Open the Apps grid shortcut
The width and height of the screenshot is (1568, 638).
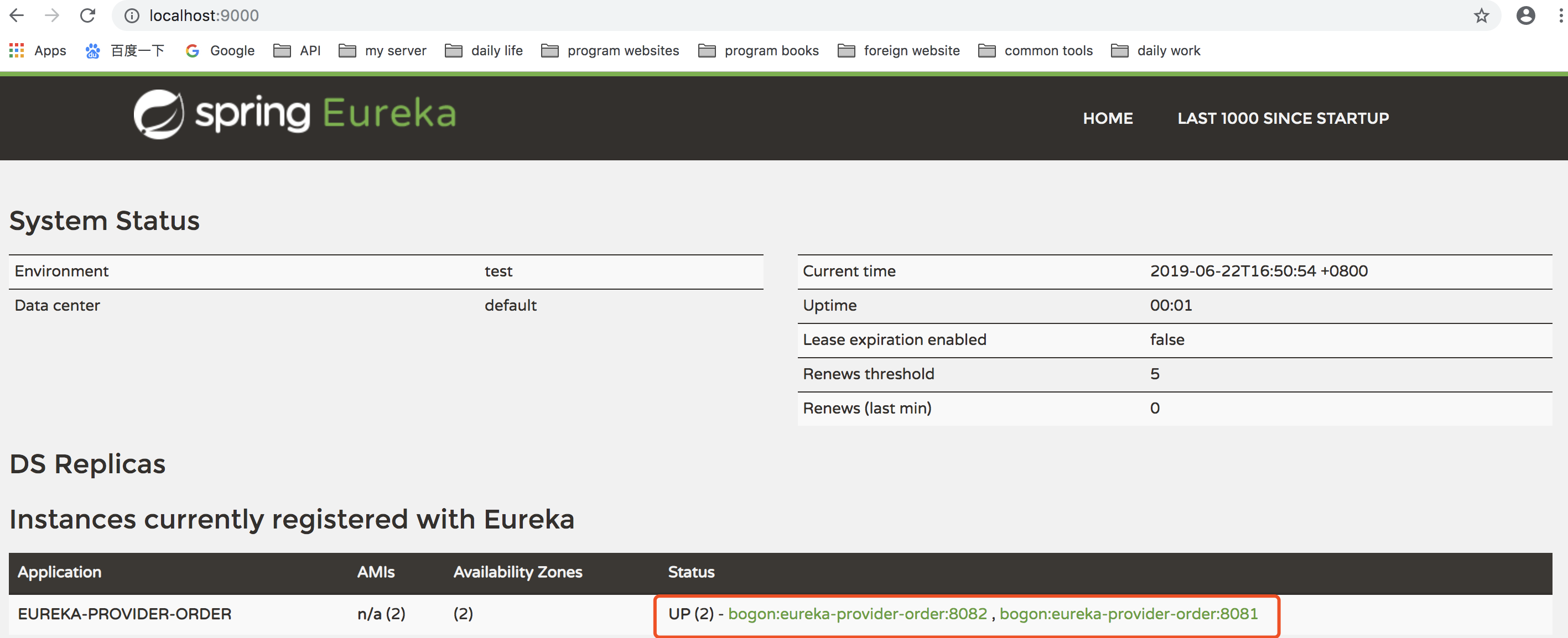pos(38,50)
